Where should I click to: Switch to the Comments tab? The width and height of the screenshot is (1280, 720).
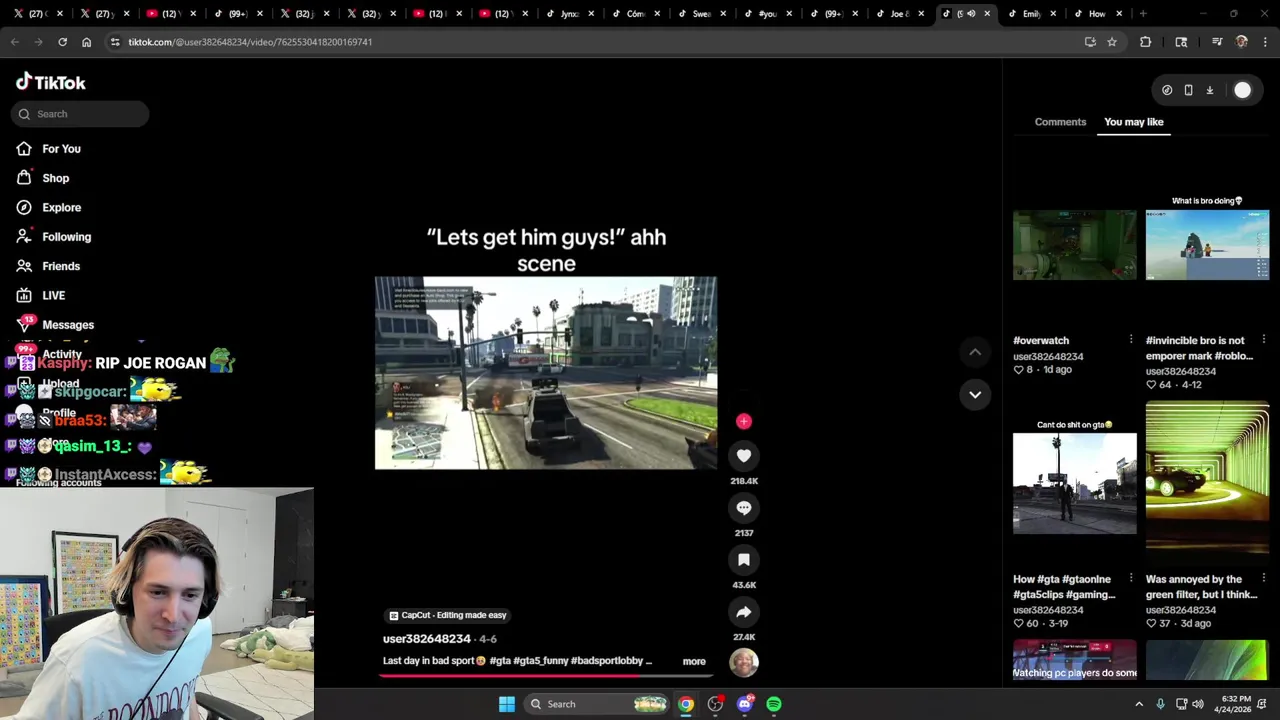tap(1060, 122)
